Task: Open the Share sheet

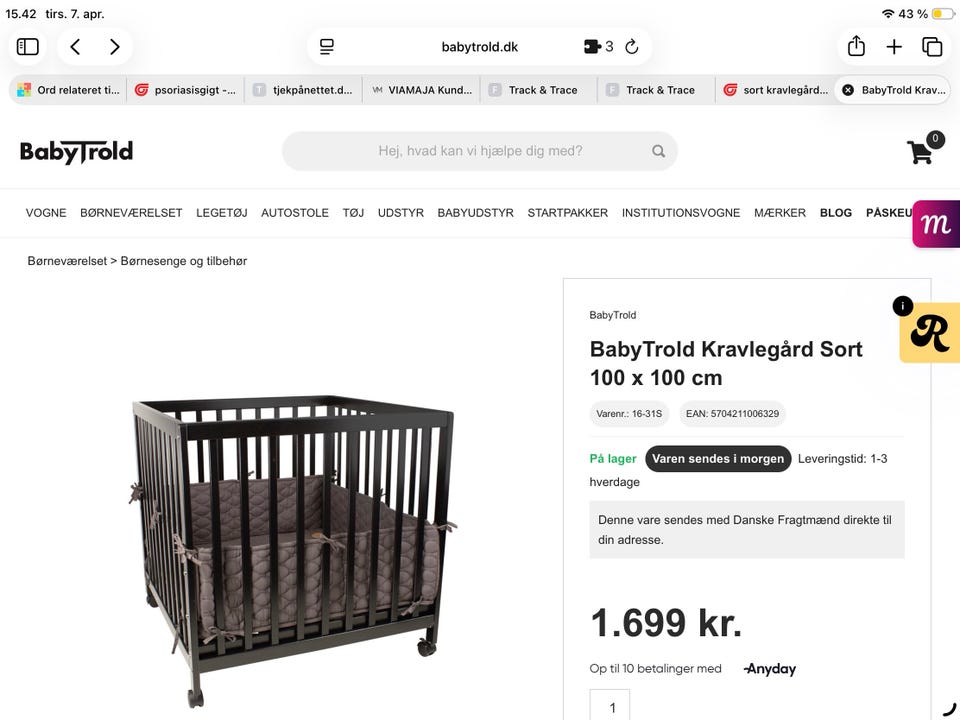Action: click(856, 47)
